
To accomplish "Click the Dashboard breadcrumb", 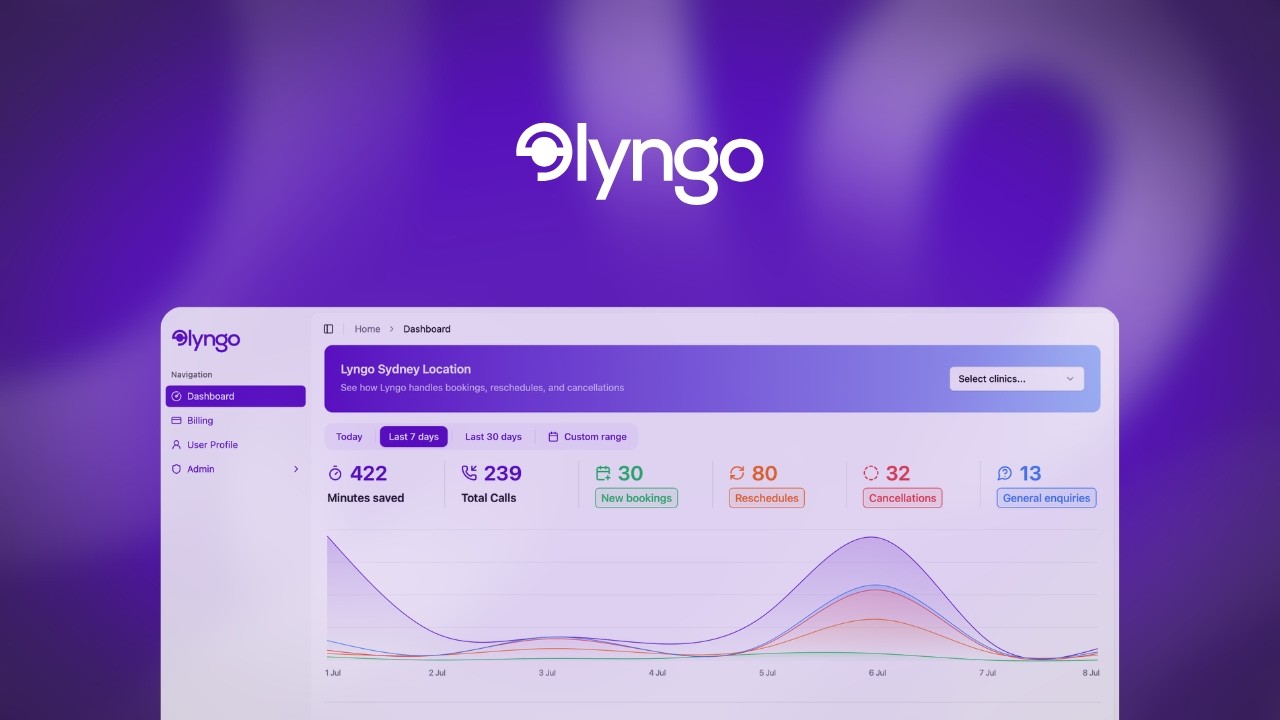I will 427,329.
